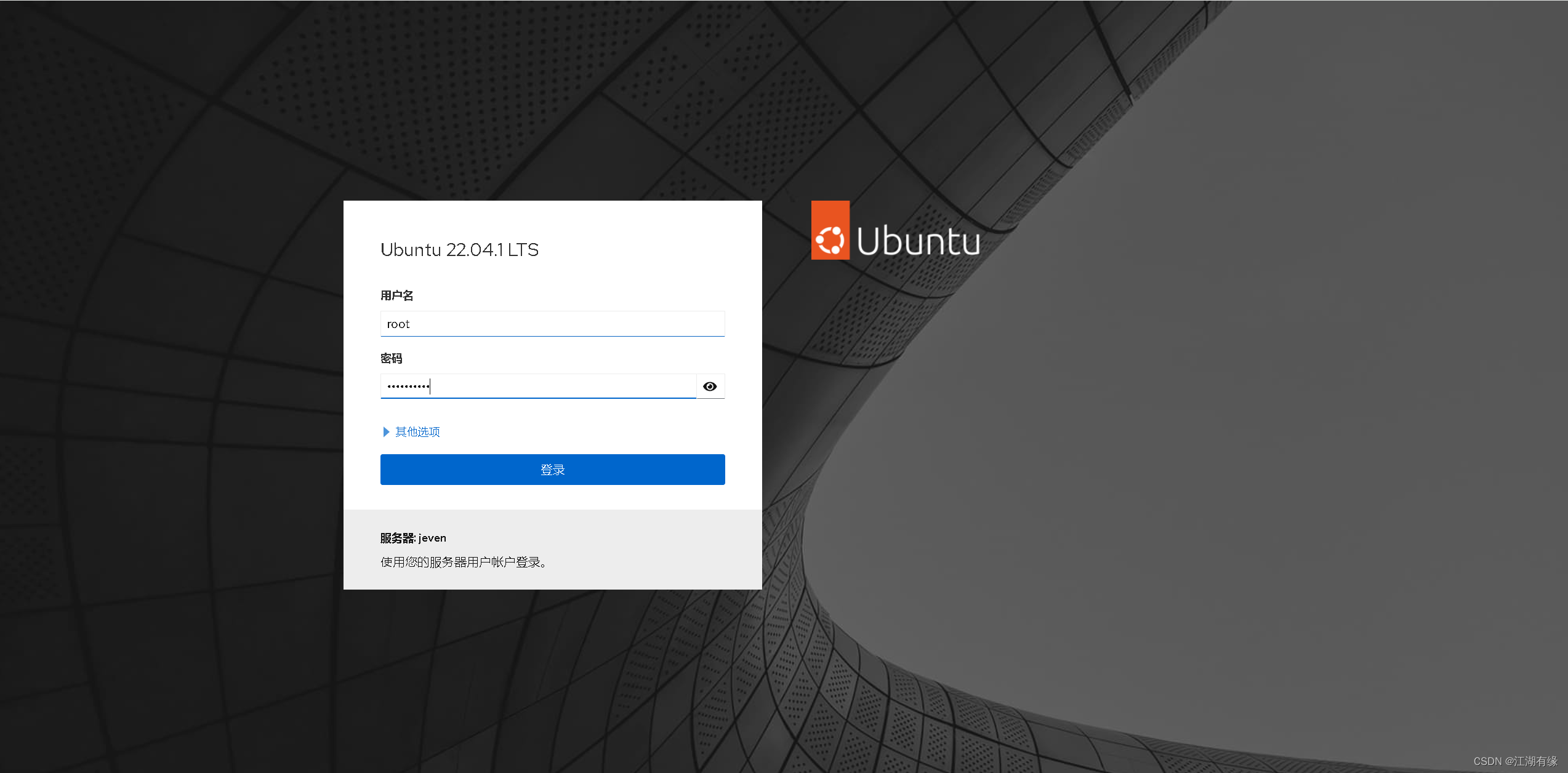Image resolution: width=1568 pixels, height=773 pixels.
Task: Click the dark background left of login card
Action: [x=172, y=394]
